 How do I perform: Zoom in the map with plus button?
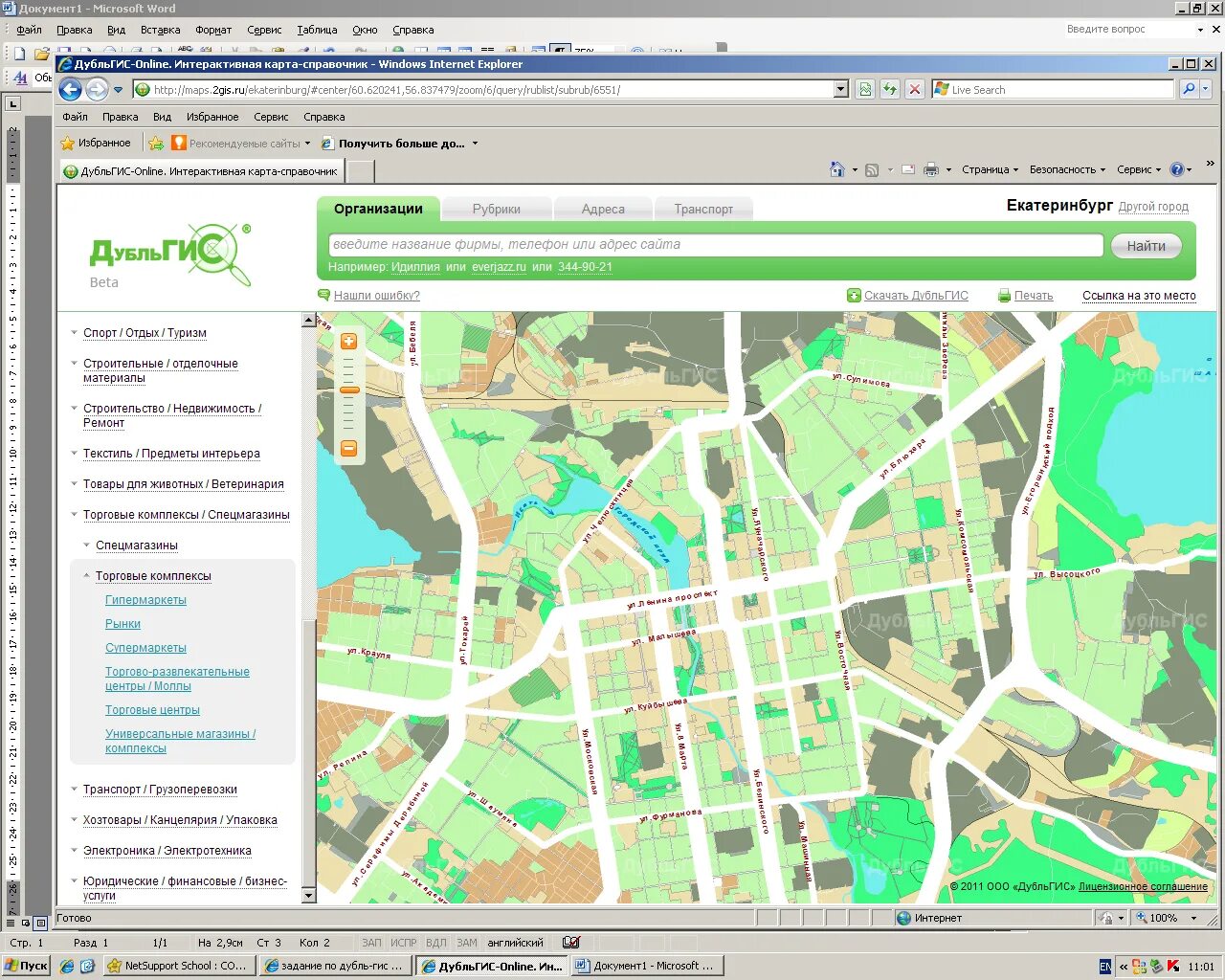tap(348, 341)
